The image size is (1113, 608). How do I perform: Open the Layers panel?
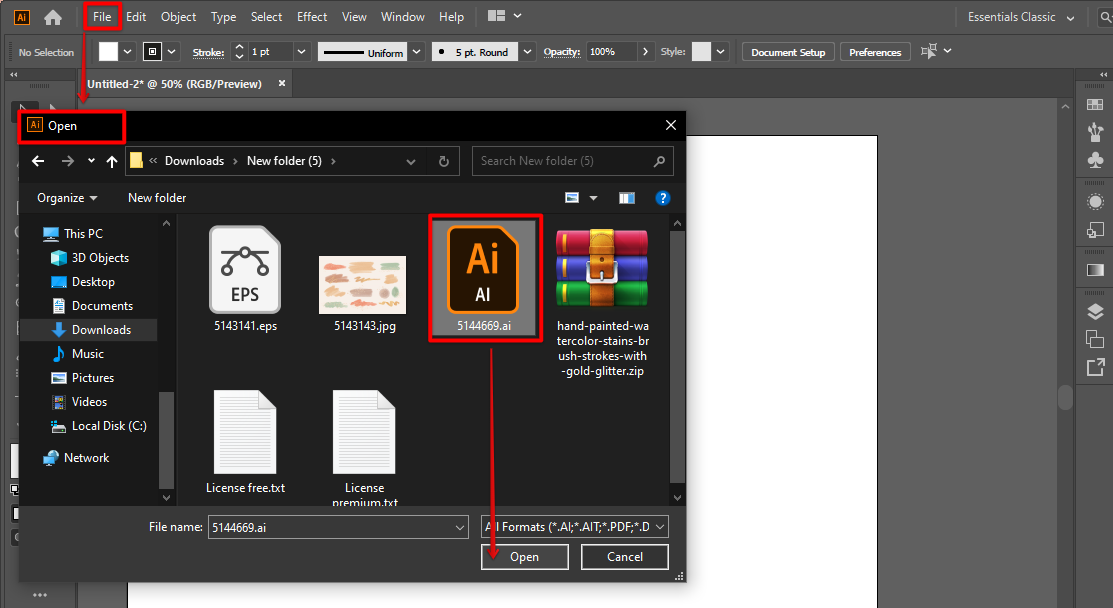[x=1095, y=311]
